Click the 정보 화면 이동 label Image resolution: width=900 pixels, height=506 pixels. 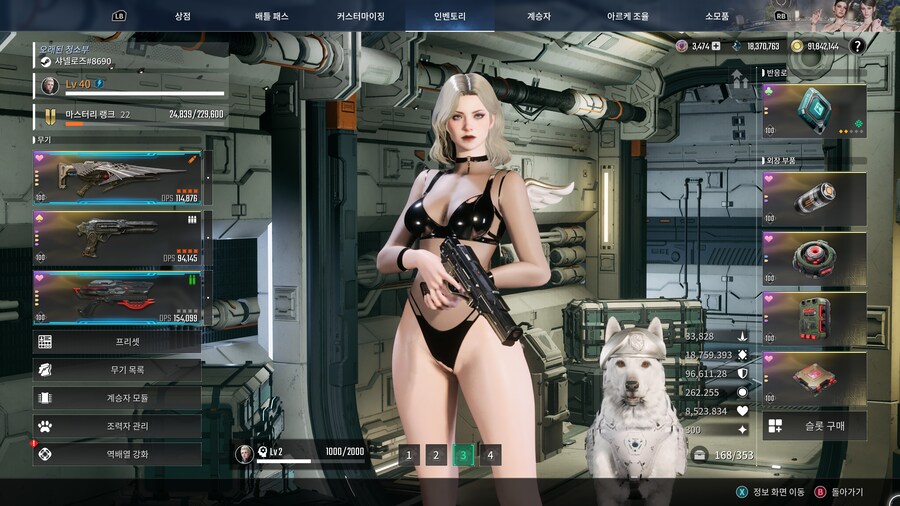pos(778,492)
